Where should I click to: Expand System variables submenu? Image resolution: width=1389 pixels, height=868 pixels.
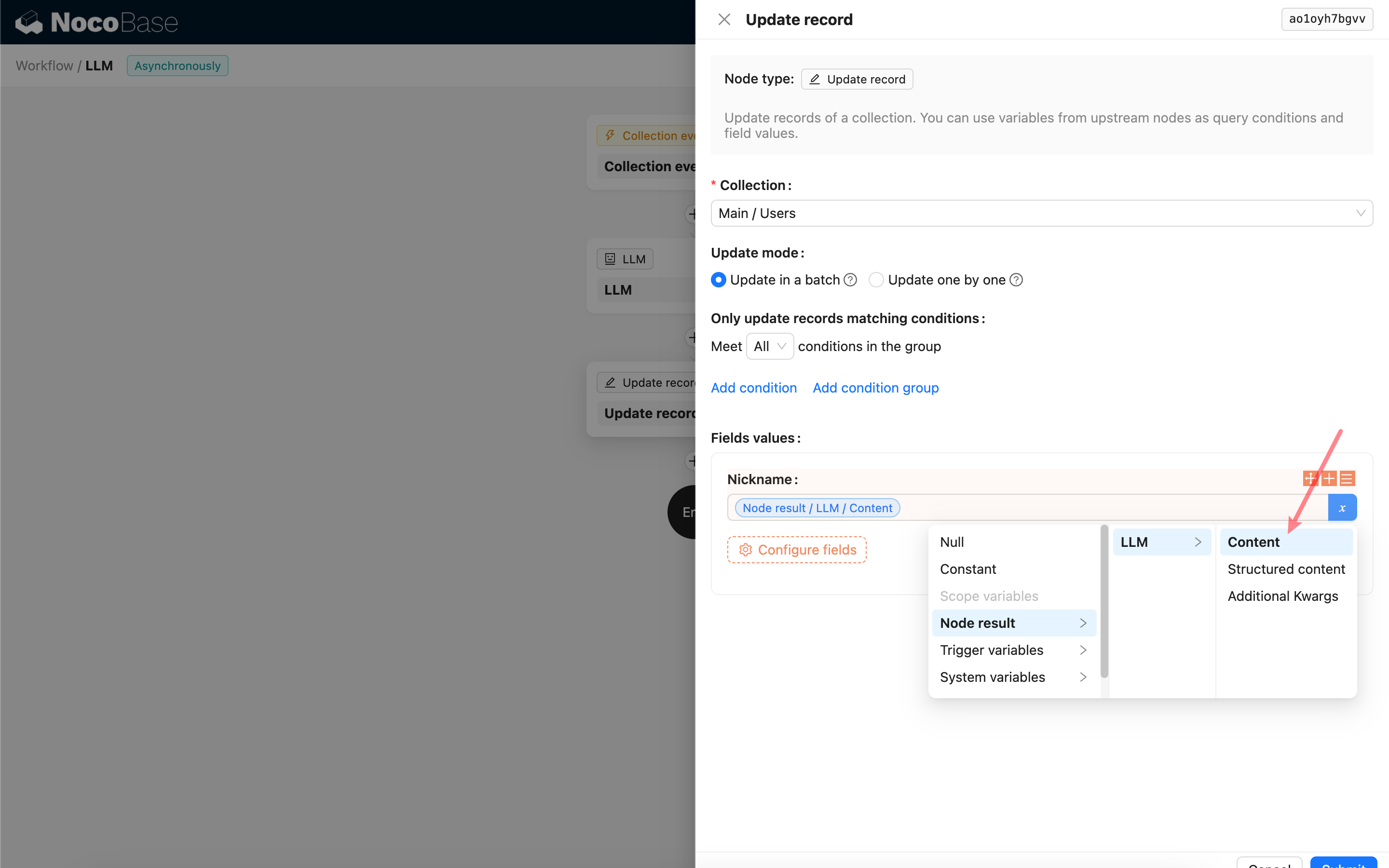(x=1013, y=677)
